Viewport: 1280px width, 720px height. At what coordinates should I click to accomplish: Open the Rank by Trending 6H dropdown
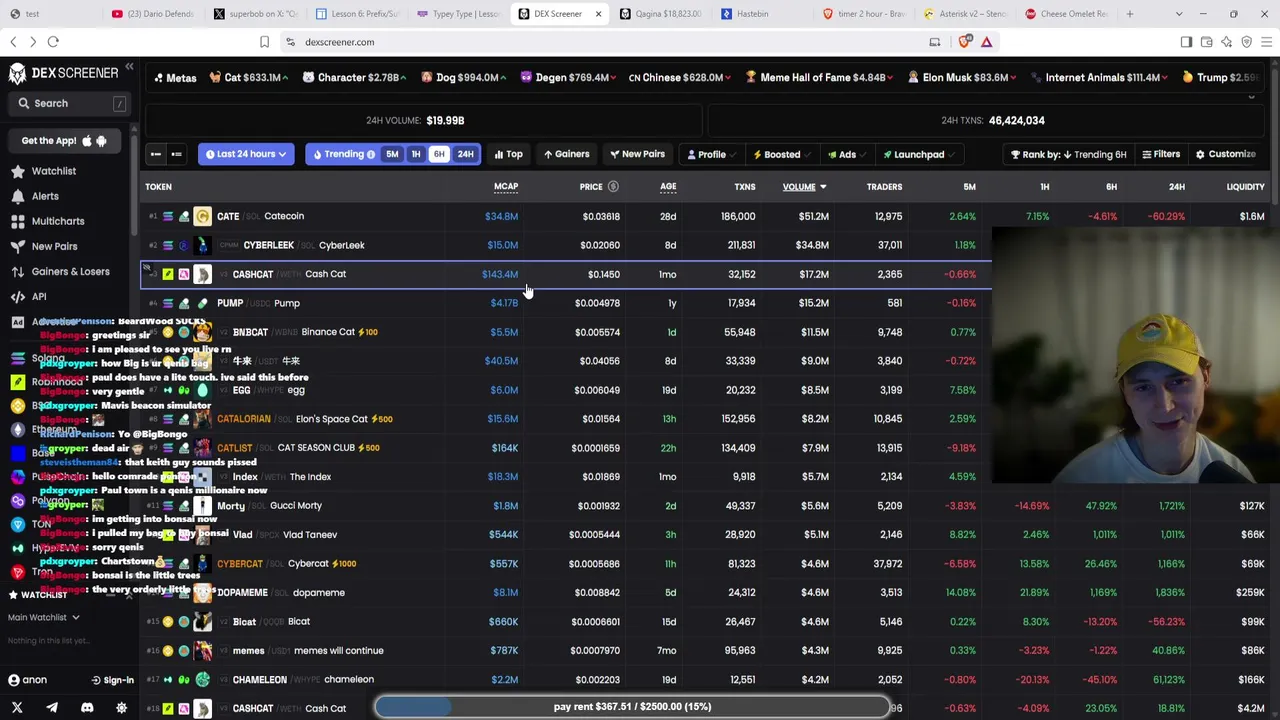click(1069, 154)
